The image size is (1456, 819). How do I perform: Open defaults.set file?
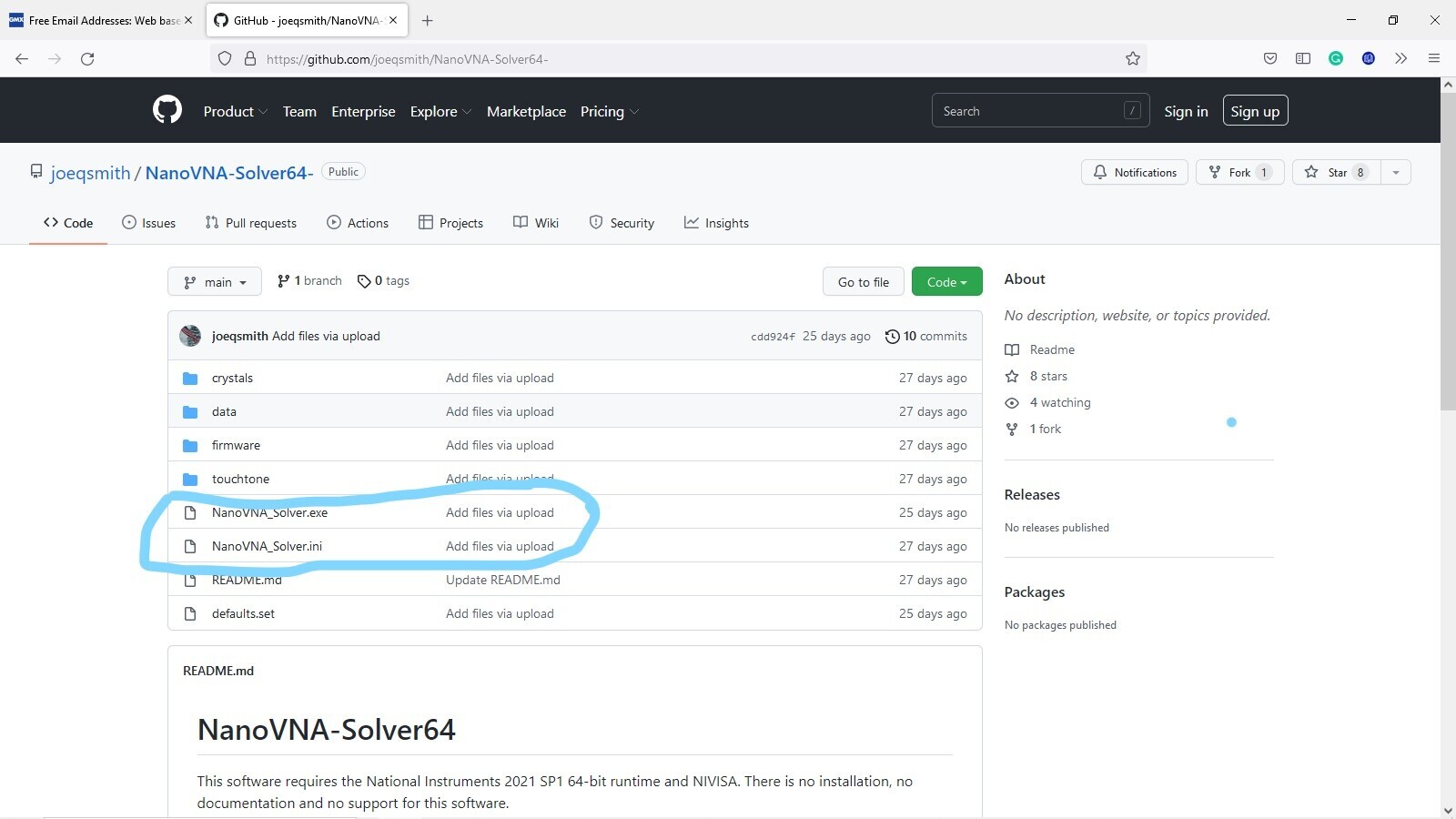pyautogui.click(x=243, y=613)
